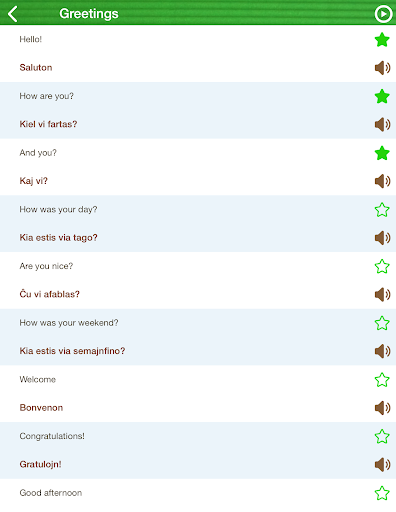
Task: Start autoplay with the header play icon
Action: 383,14
